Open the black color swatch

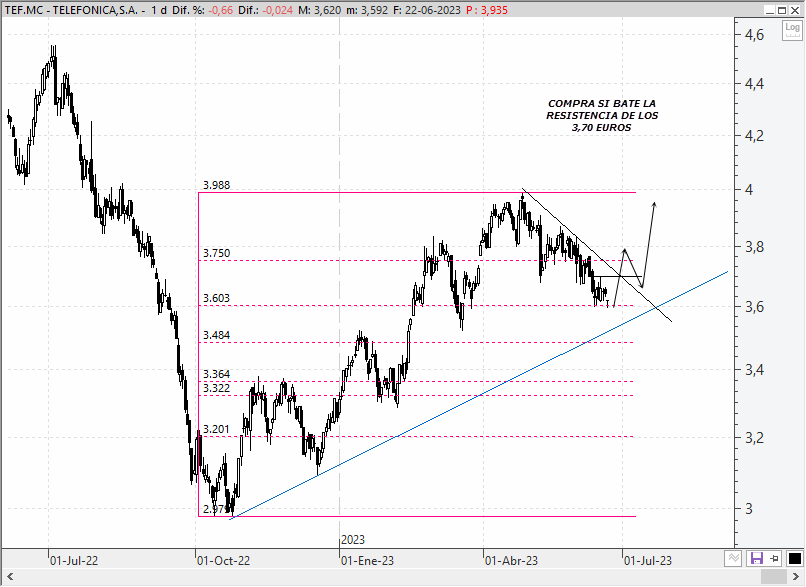tap(795, 558)
